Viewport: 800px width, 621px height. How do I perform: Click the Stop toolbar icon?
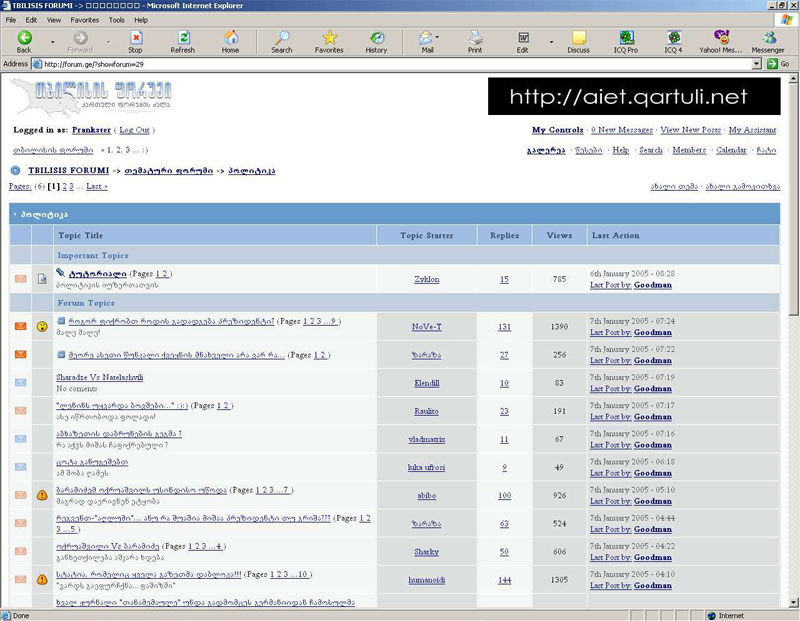[135, 40]
